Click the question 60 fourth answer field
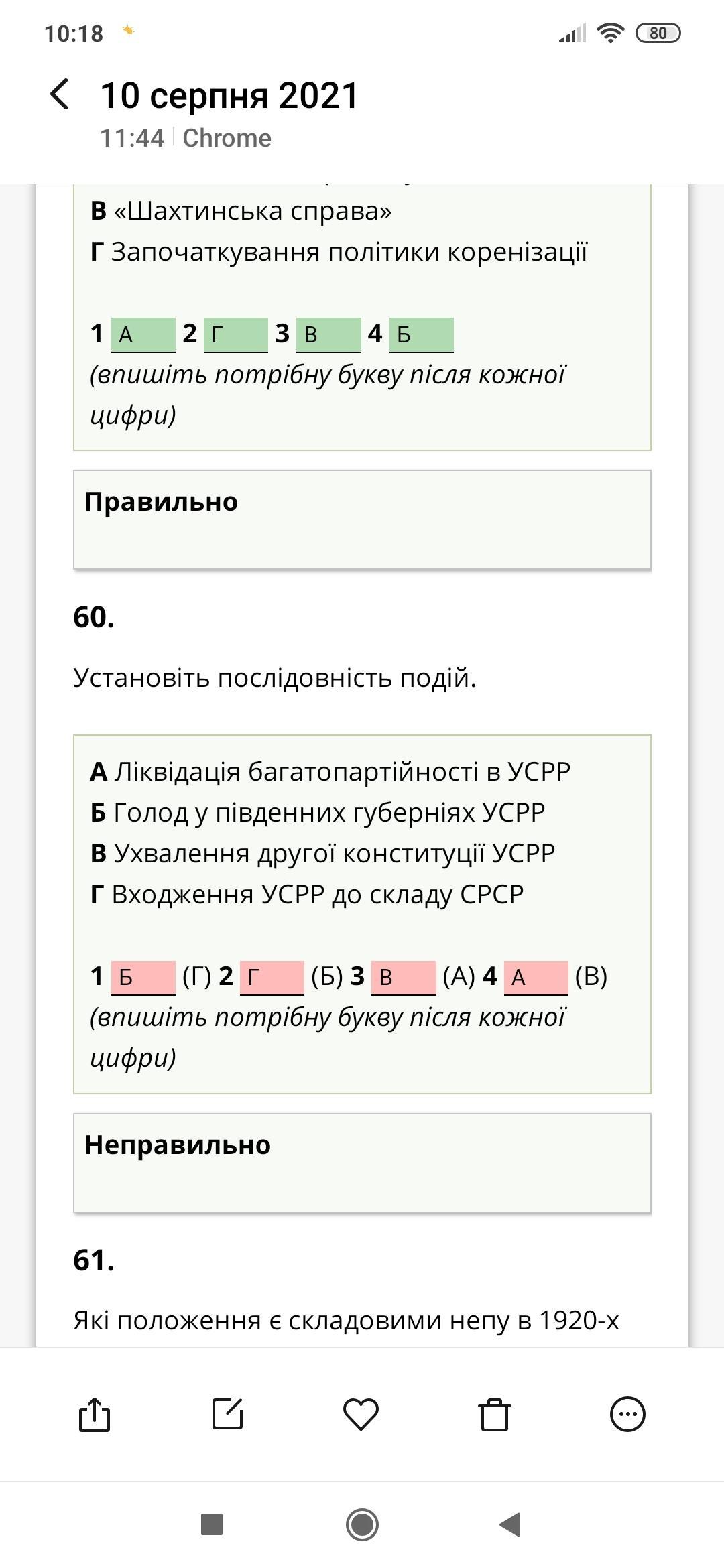The width and height of the screenshot is (724, 1568). pyautogui.click(x=536, y=978)
